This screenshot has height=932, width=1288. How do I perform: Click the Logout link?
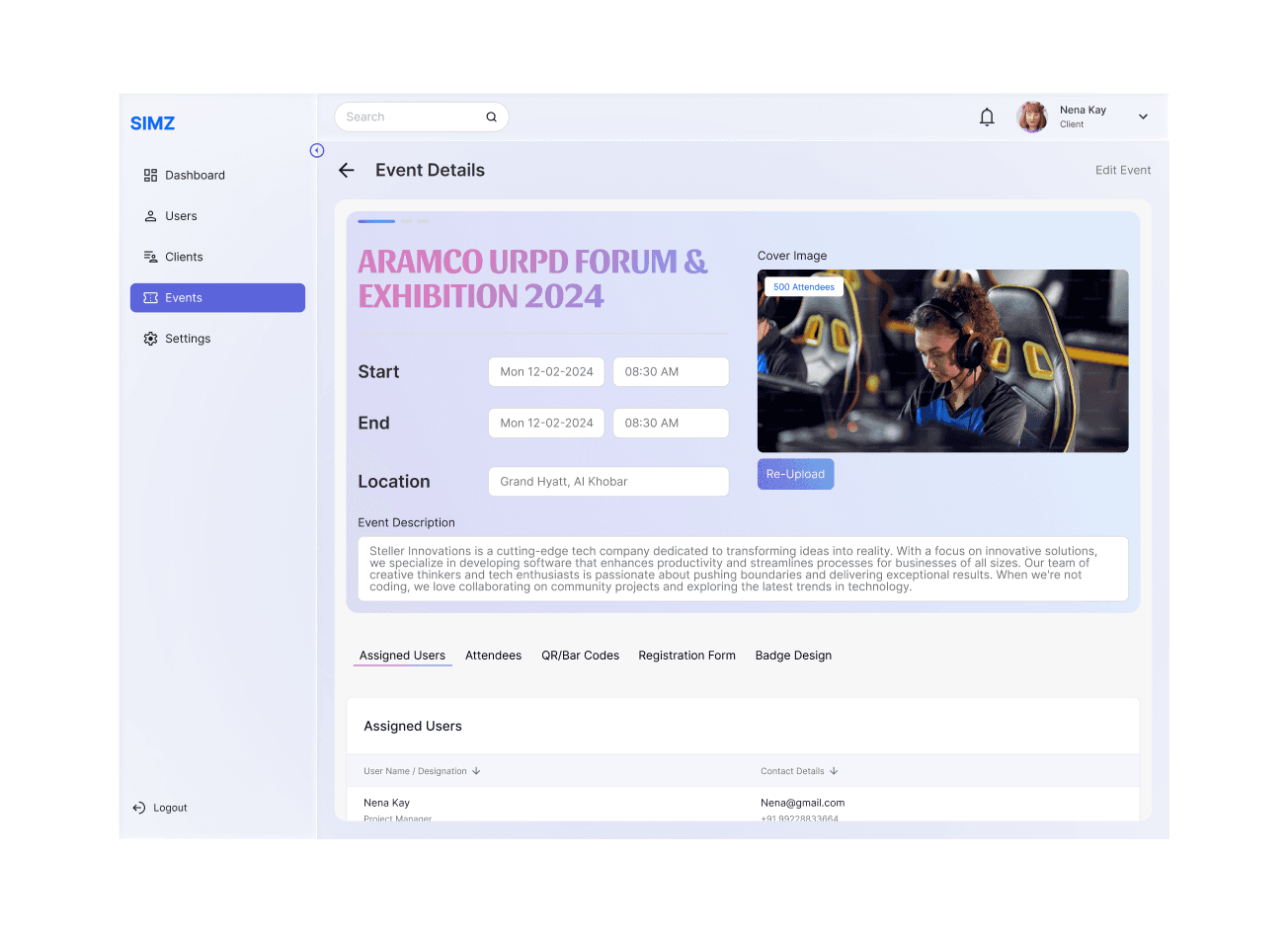pyautogui.click(x=160, y=808)
